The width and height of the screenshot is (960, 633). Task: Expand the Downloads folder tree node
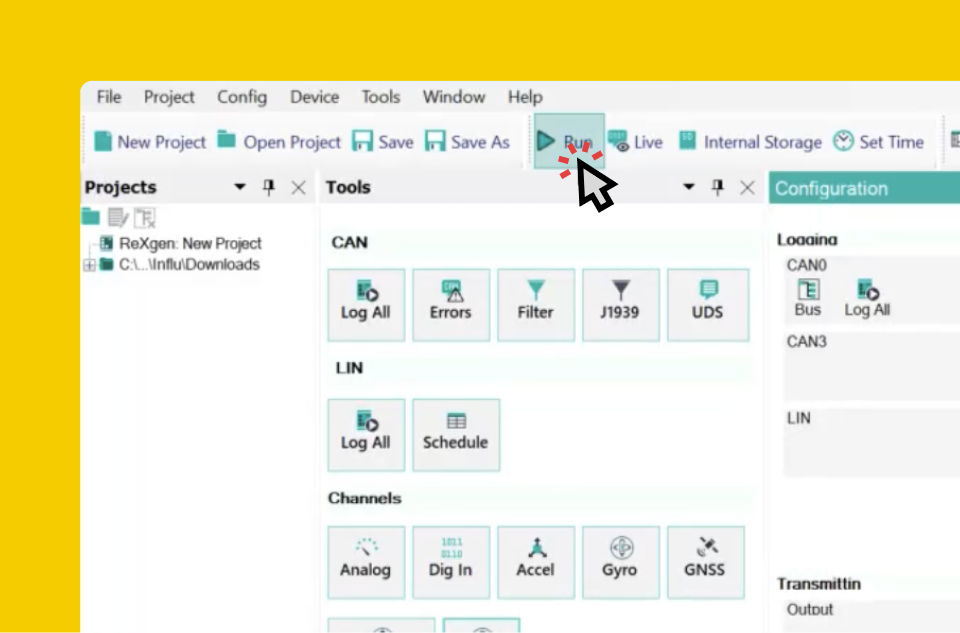tap(89, 264)
